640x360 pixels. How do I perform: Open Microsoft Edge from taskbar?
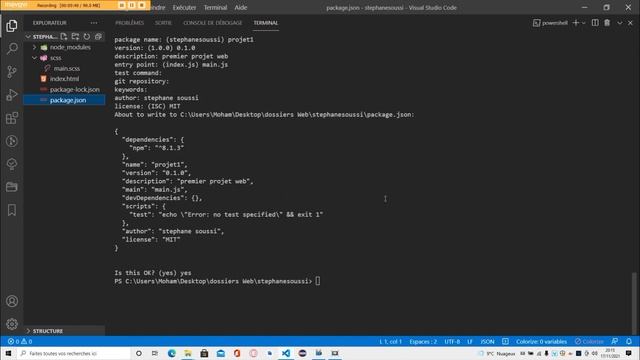(171, 353)
